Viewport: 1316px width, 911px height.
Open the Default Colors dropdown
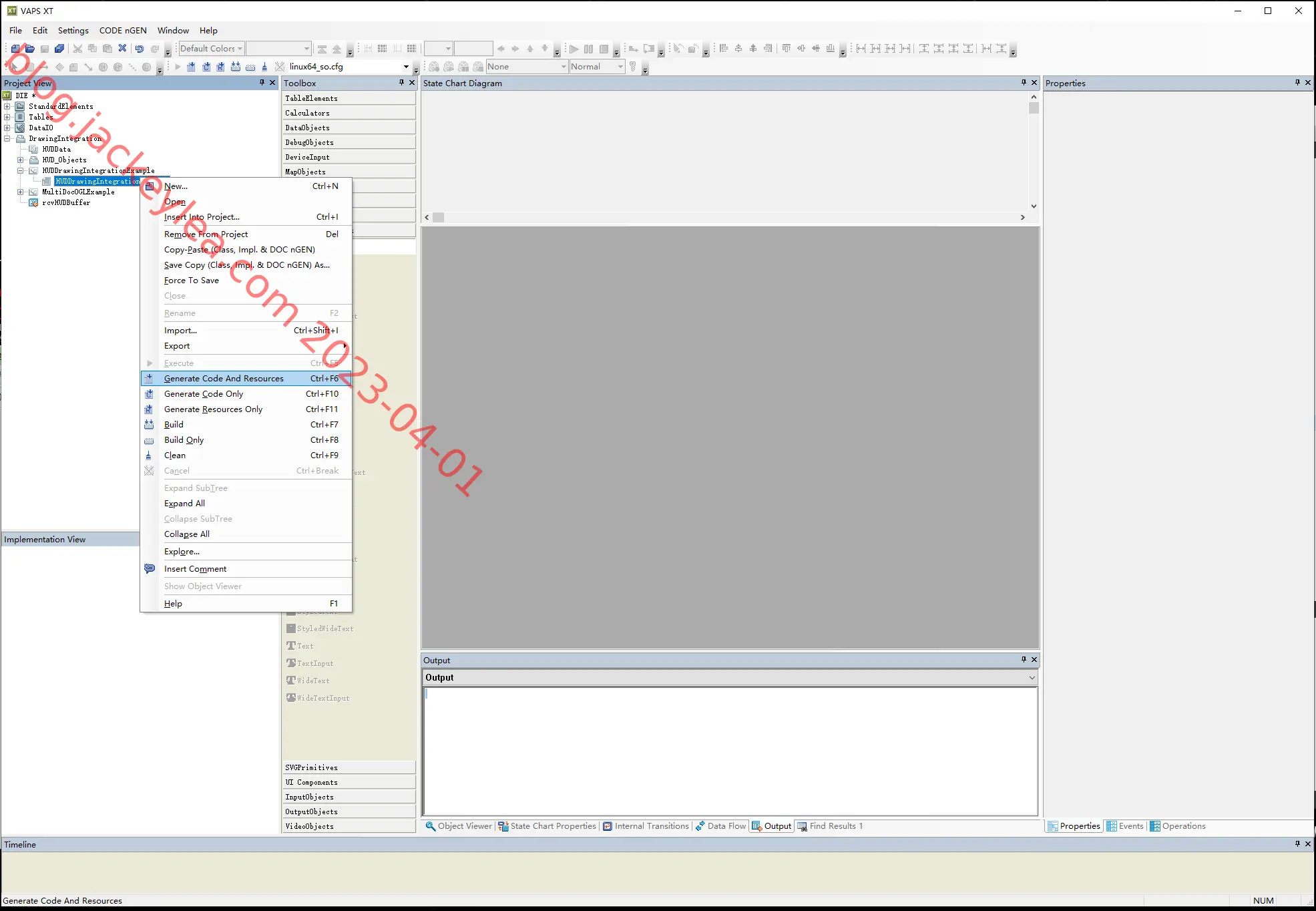(x=240, y=48)
